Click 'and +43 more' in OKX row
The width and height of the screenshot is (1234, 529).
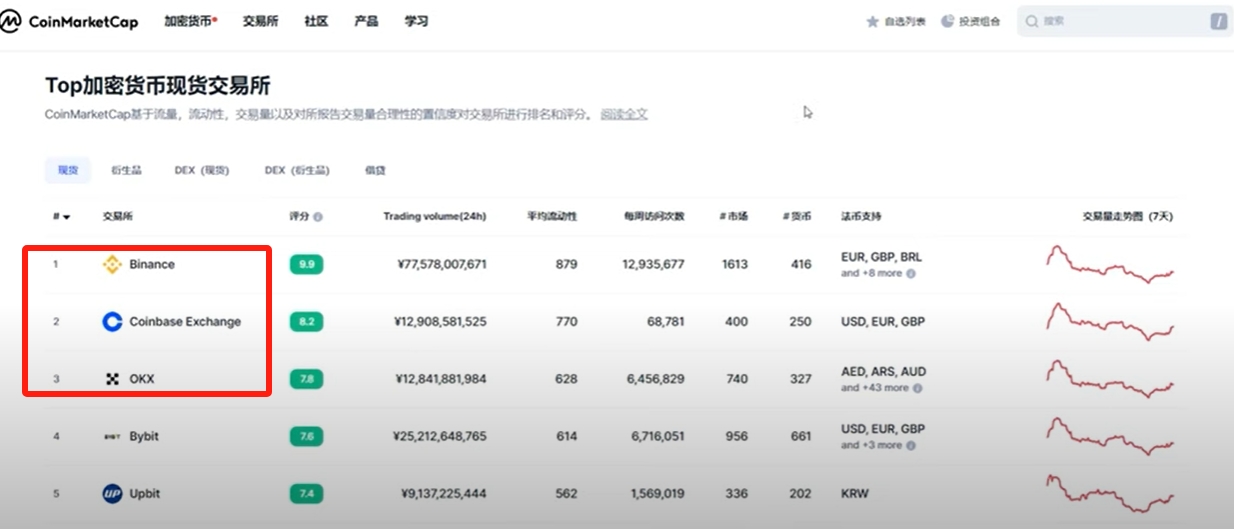pyautogui.click(x=875, y=388)
